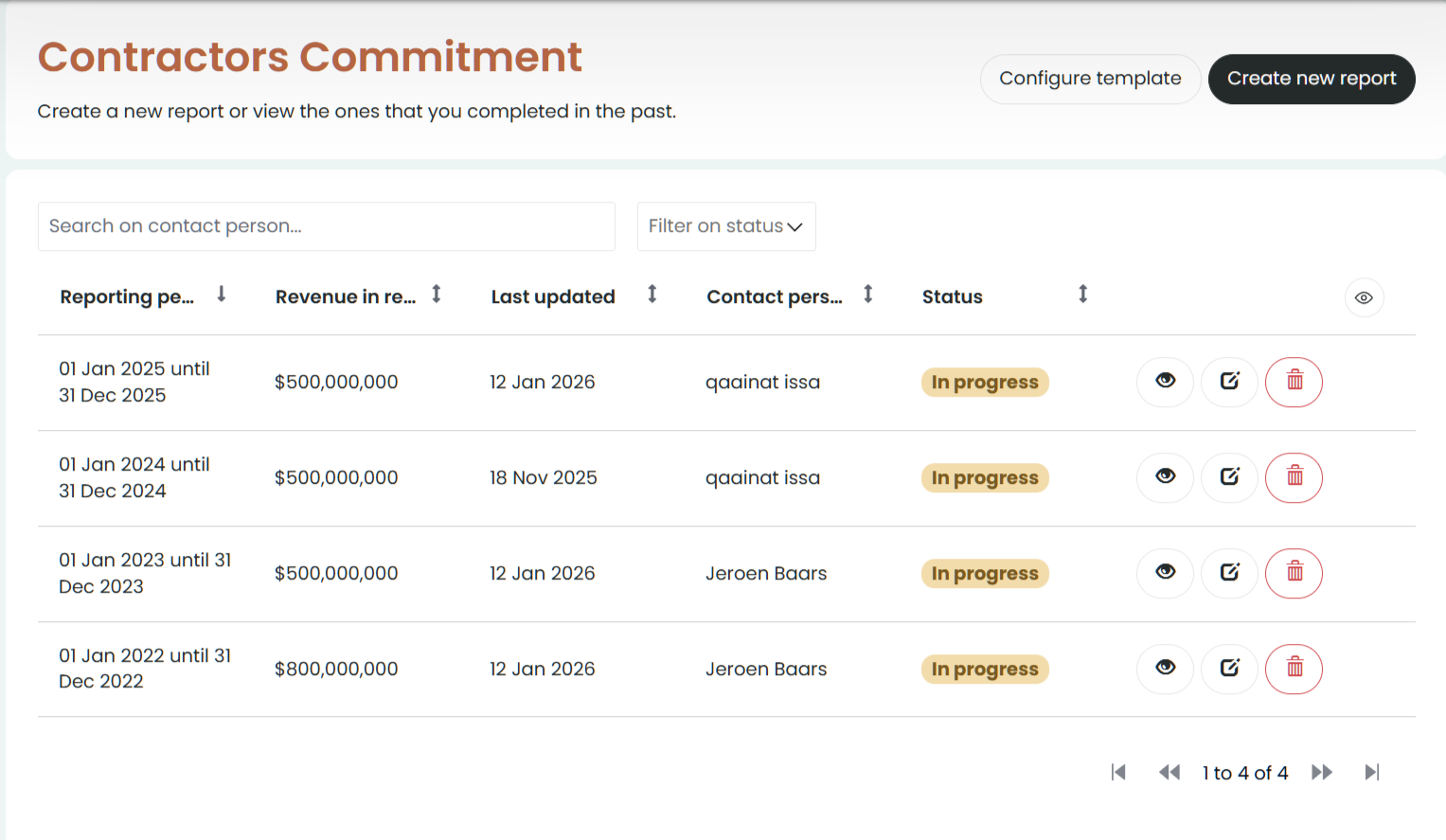Go to the next page of results

coord(1322,773)
